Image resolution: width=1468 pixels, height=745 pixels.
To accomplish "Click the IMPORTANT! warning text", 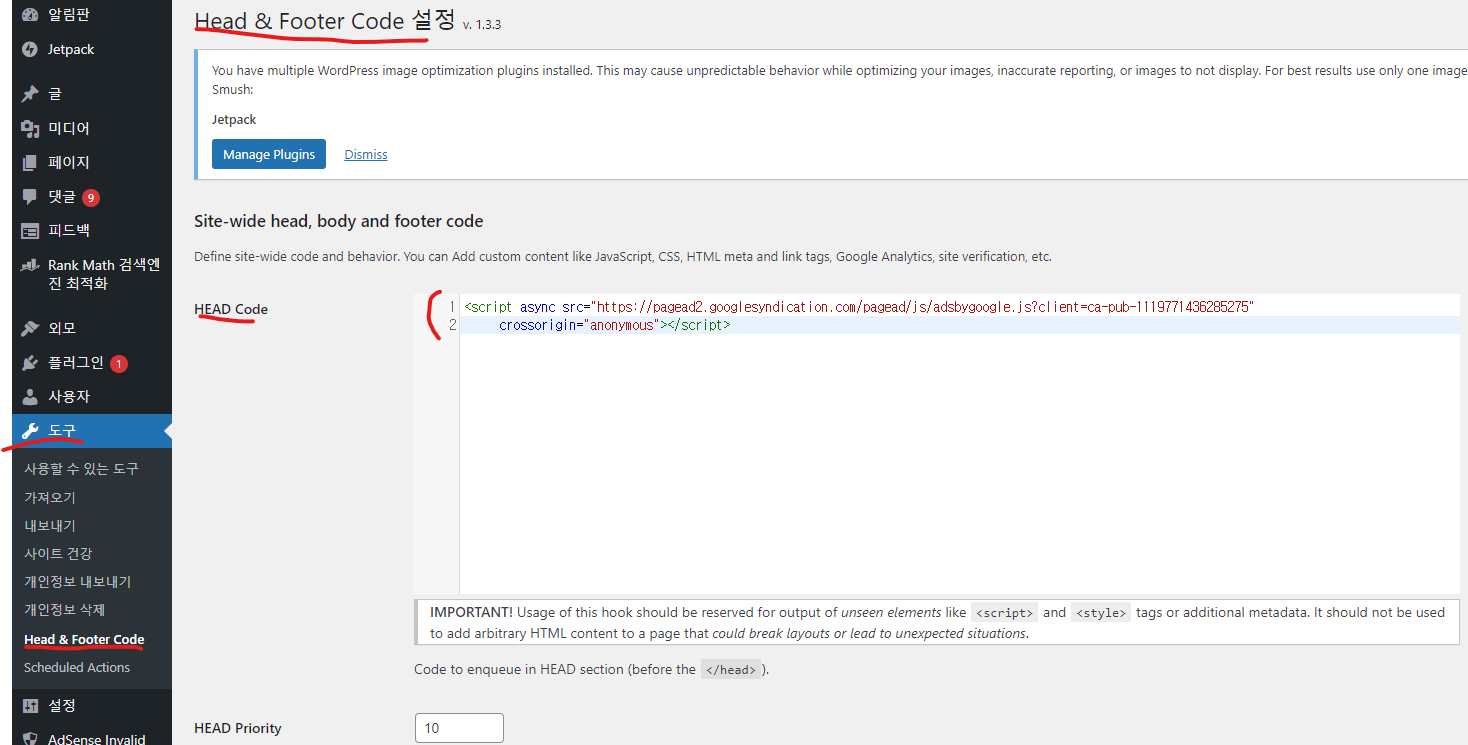I will point(472,612).
